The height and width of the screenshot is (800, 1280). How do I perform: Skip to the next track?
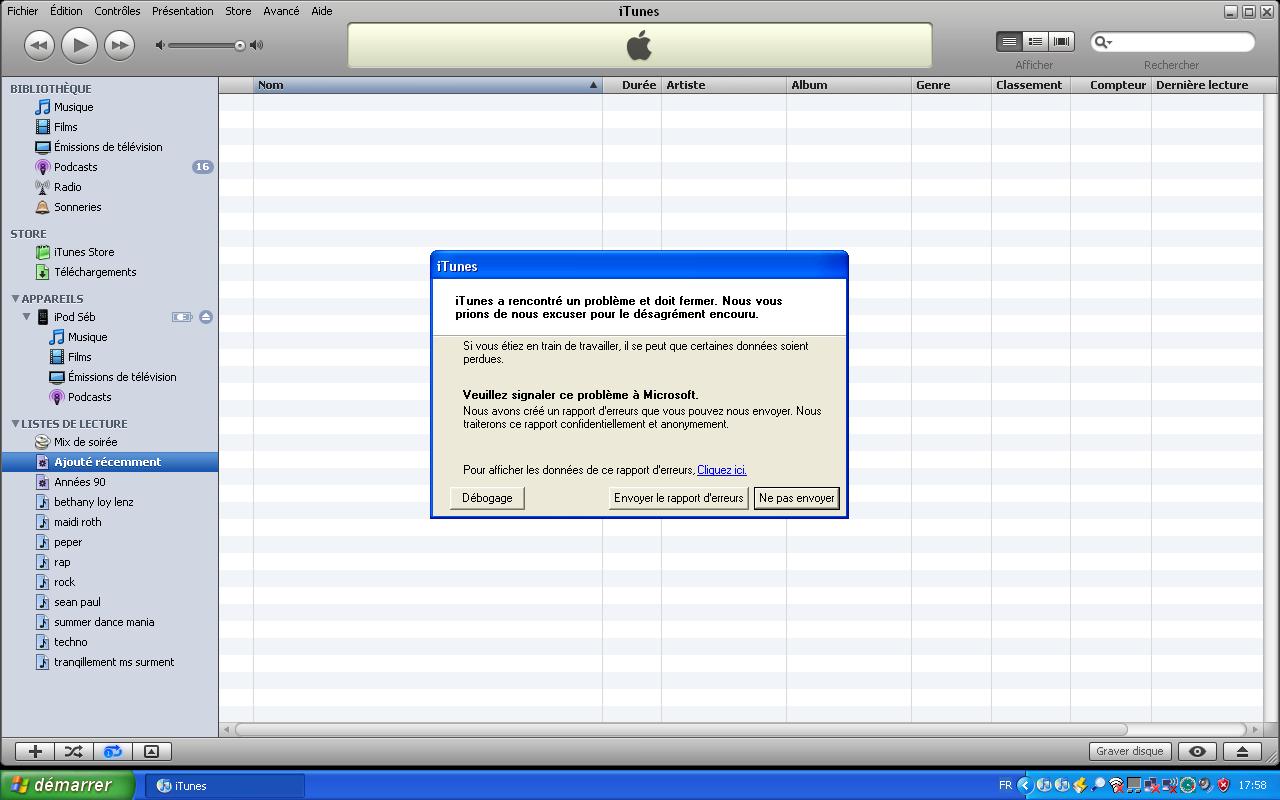click(119, 45)
